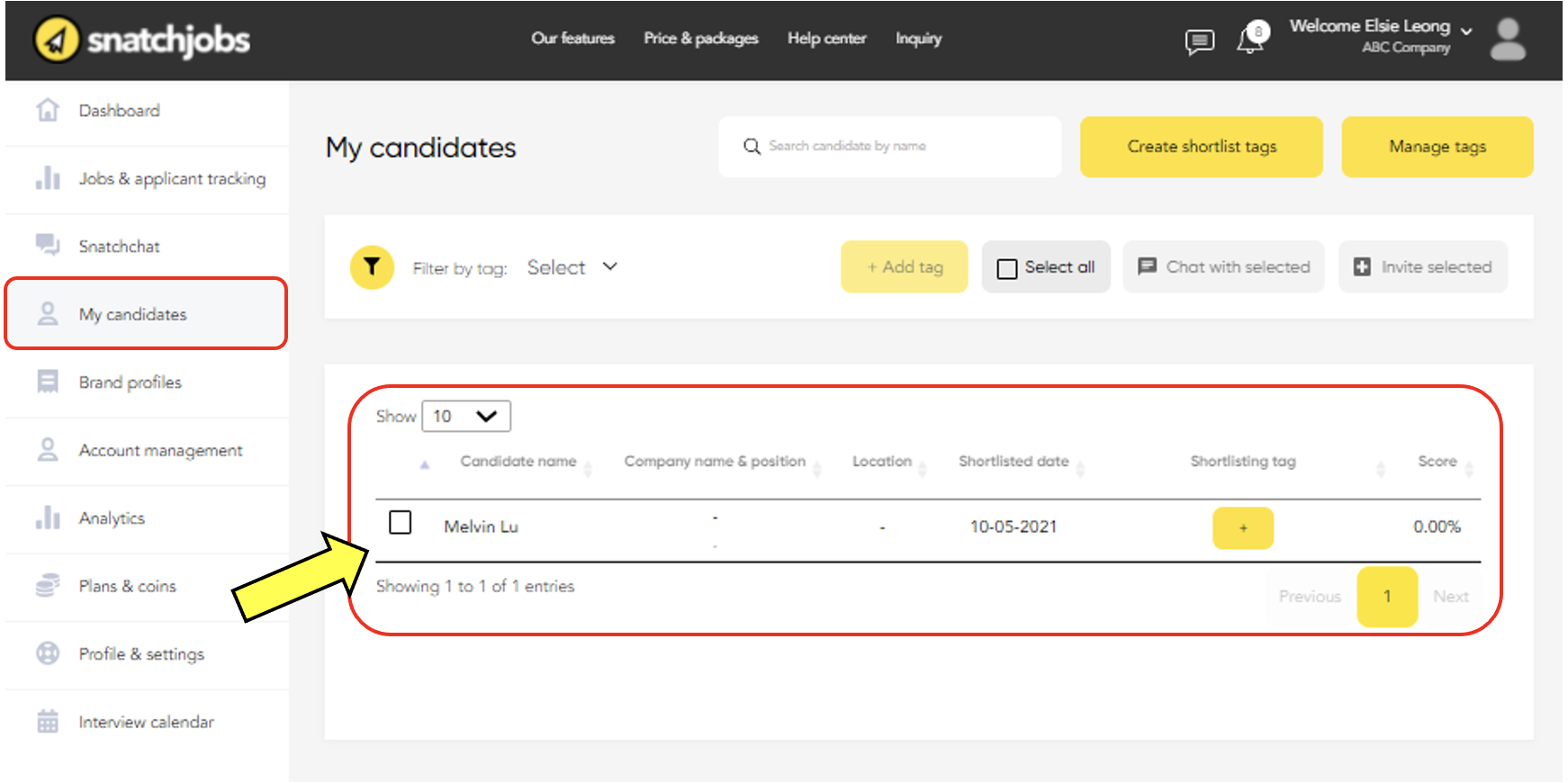
Task: Click the Snatchjobs logo
Action: tap(142, 40)
